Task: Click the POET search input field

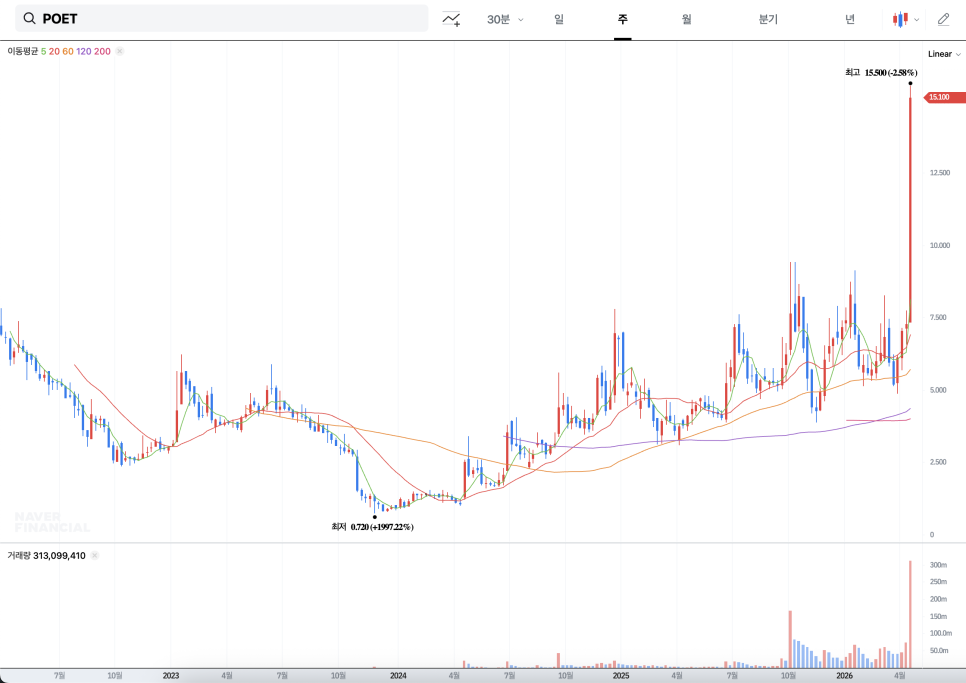Action: [230, 19]
